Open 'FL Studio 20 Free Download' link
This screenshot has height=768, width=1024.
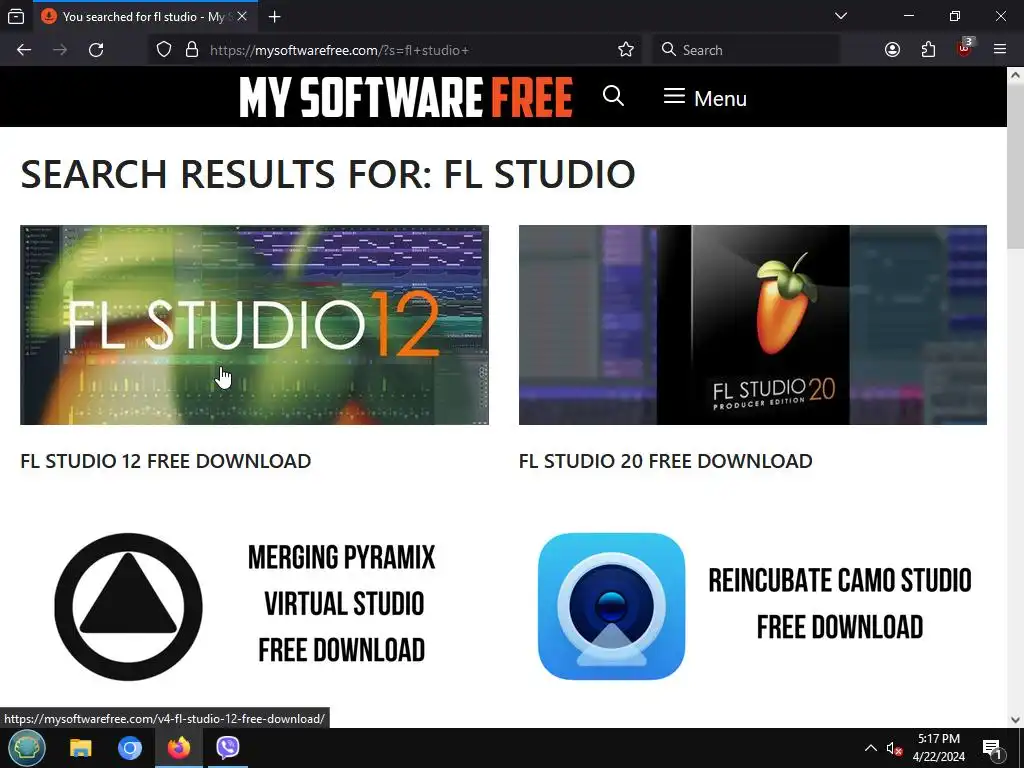(665, 461)
